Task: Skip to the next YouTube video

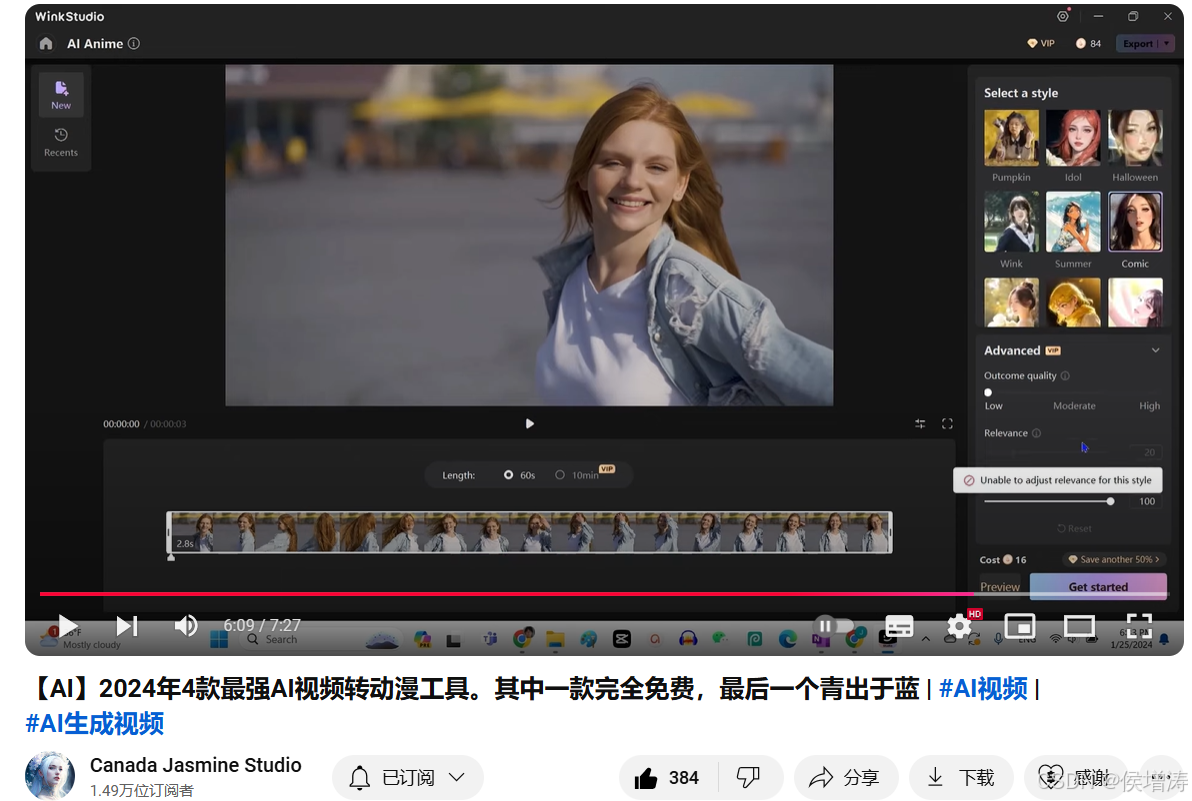Action: (x=127, y=626)
